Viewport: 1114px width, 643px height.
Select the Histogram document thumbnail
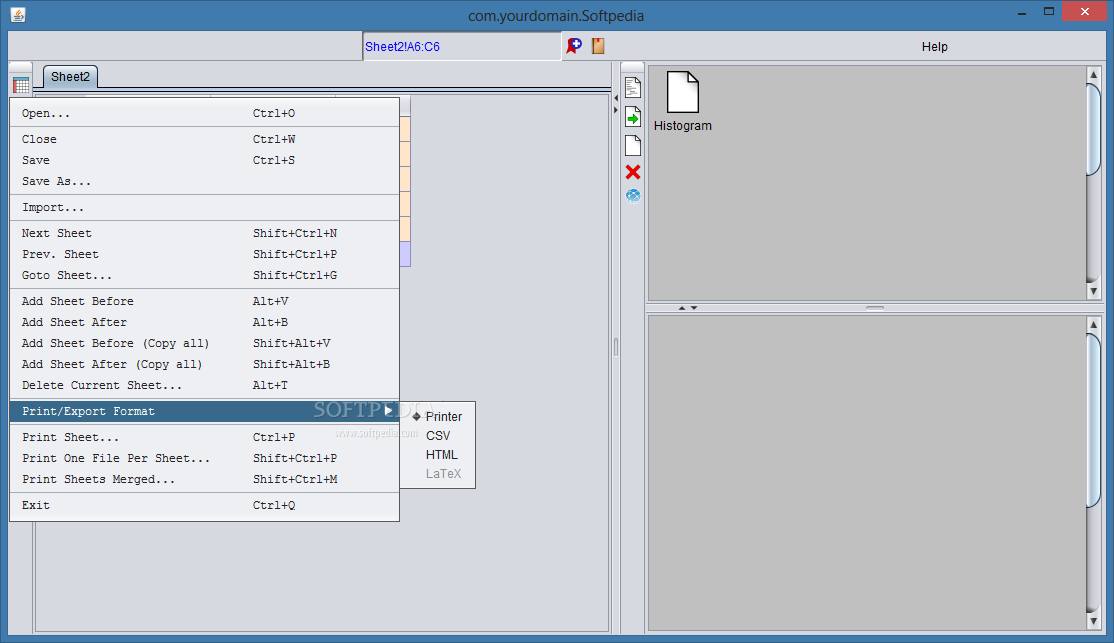(x=683, y=102)
